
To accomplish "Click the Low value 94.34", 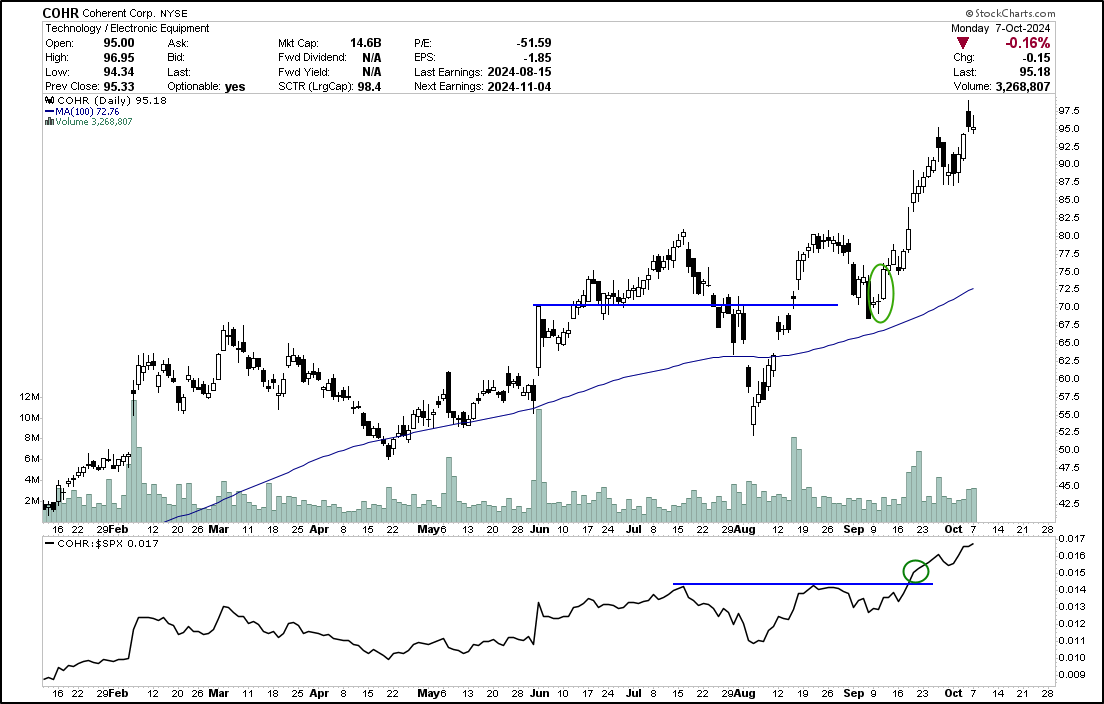I will (118, 72).
